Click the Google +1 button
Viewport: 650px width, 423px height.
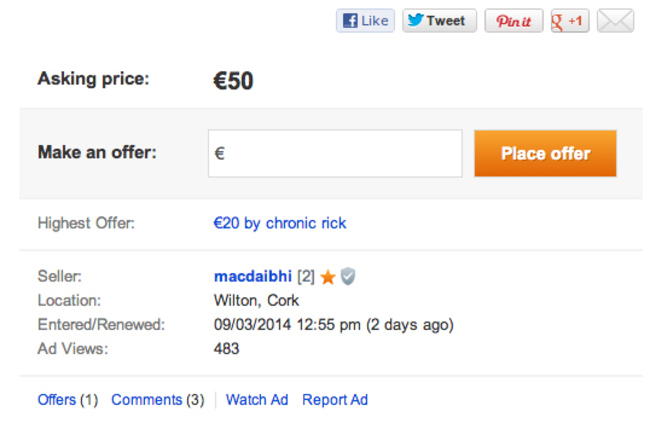[x=570, y=21]
